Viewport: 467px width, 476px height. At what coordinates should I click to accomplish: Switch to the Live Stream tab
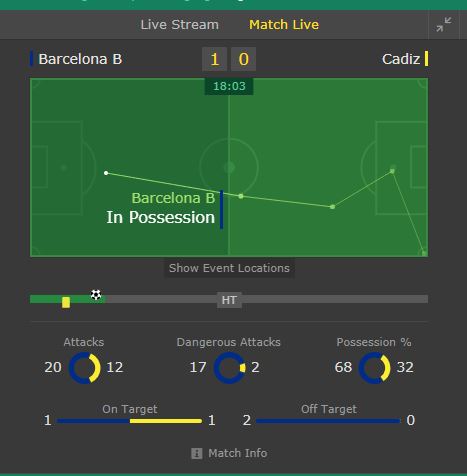pos(180,25)
